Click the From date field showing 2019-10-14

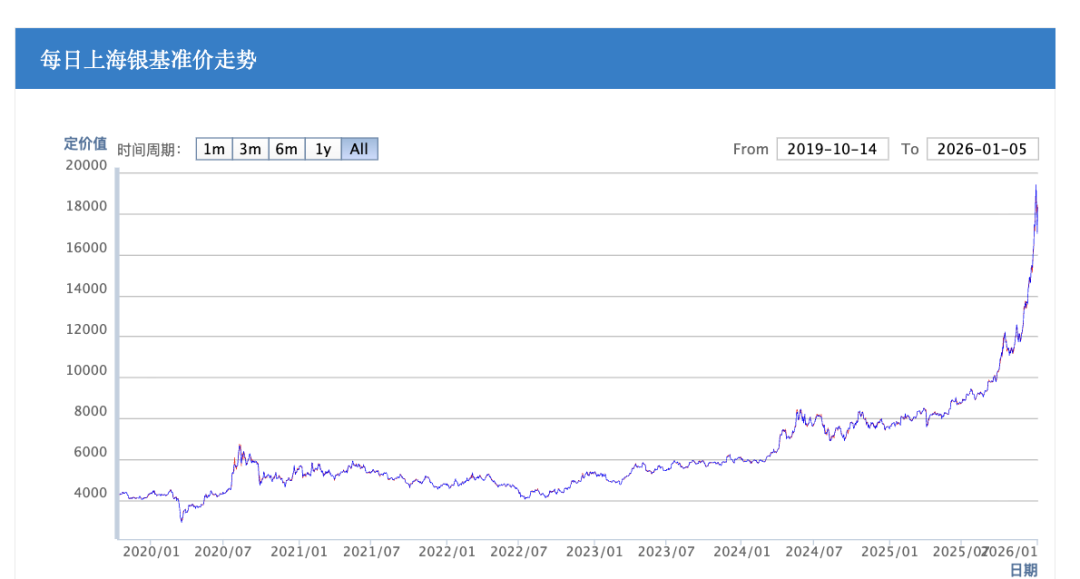(832, 149)
